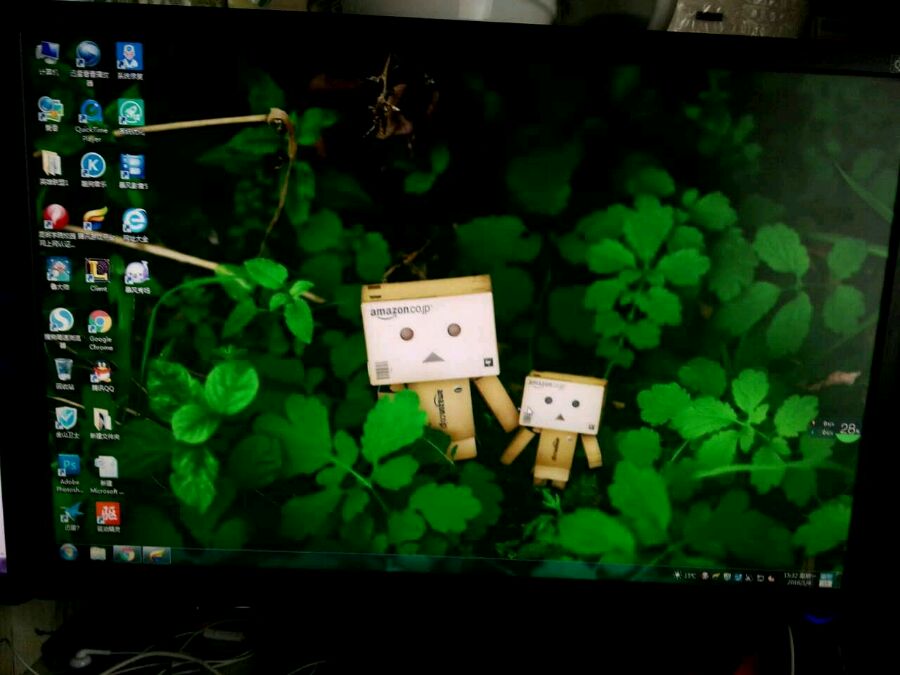
Task: Click the blue square tray icon
Action: tap(738, 577)
